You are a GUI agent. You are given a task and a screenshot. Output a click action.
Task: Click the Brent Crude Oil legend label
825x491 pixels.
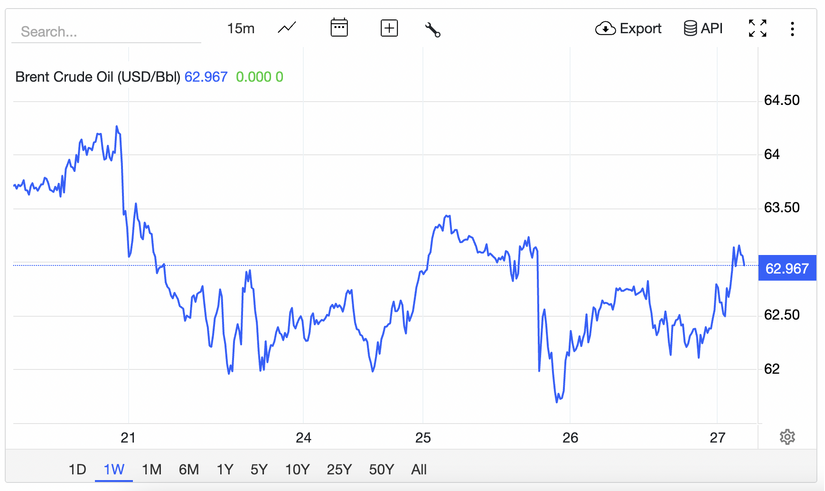tap(97, 76)
